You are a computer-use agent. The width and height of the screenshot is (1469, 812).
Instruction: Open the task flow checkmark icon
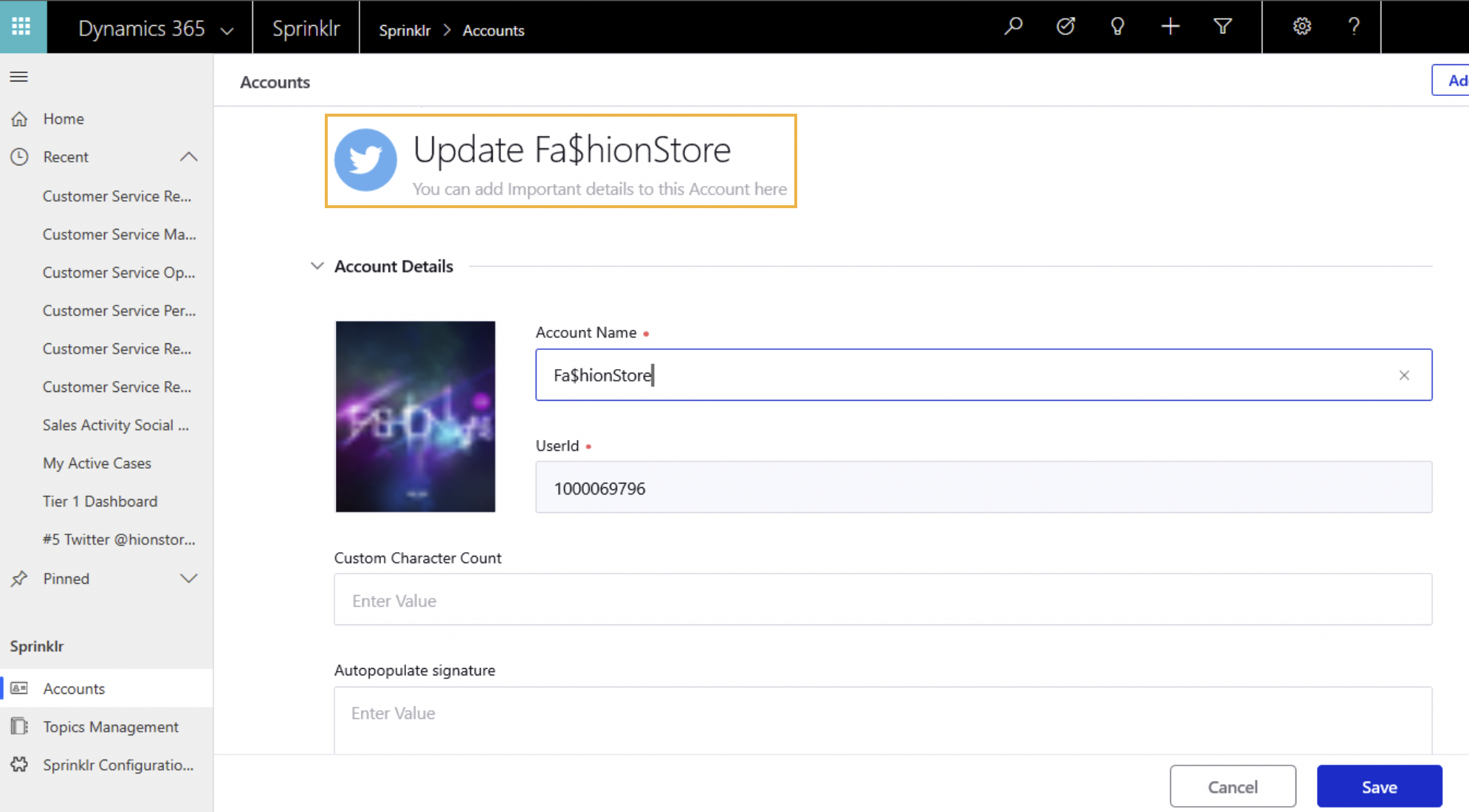[x=1065, y=27]
